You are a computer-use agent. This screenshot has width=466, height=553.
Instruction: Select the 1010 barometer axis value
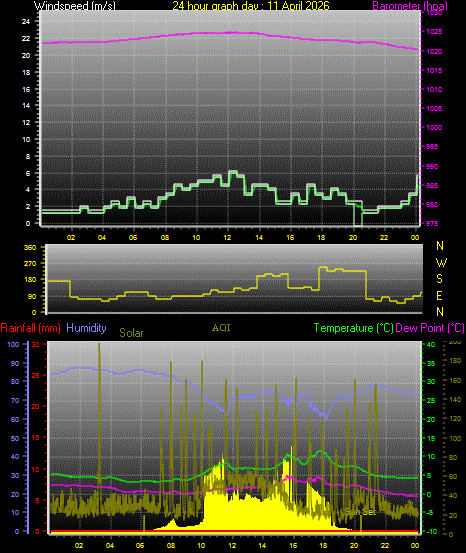click(434, 90)
